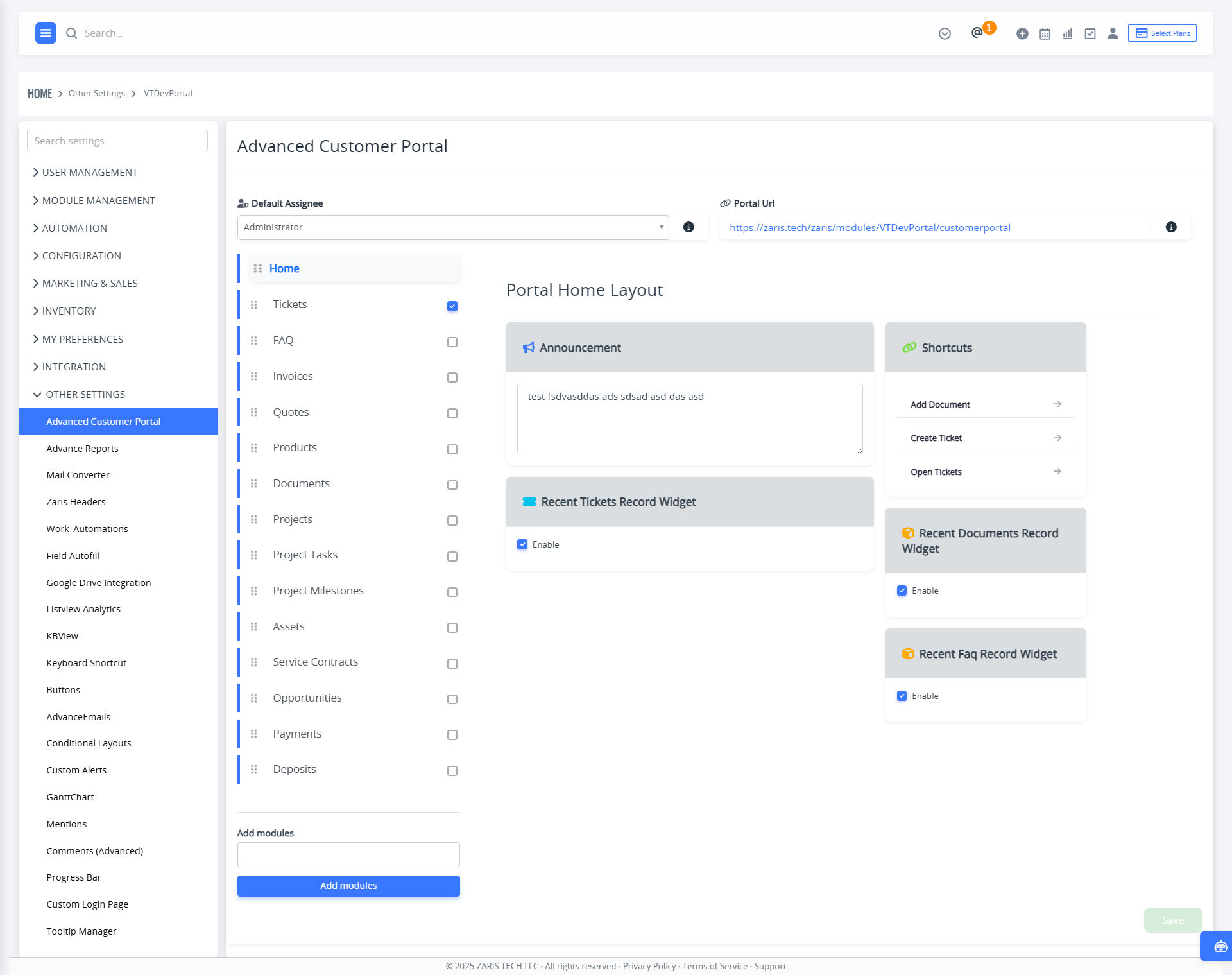Grab drag handle for Documents row
Image resolution: width=1232 pixels, height=975 pixels.
point(254,484)
